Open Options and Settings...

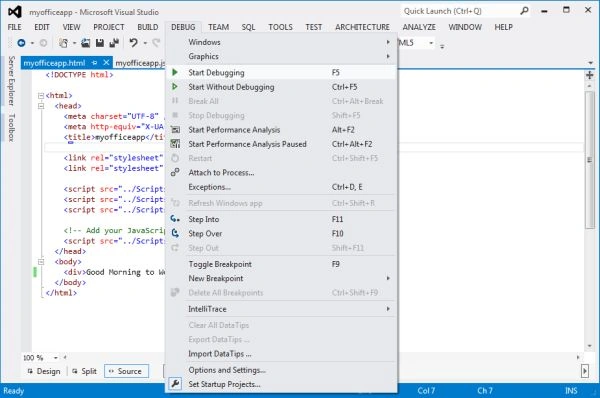282,370
